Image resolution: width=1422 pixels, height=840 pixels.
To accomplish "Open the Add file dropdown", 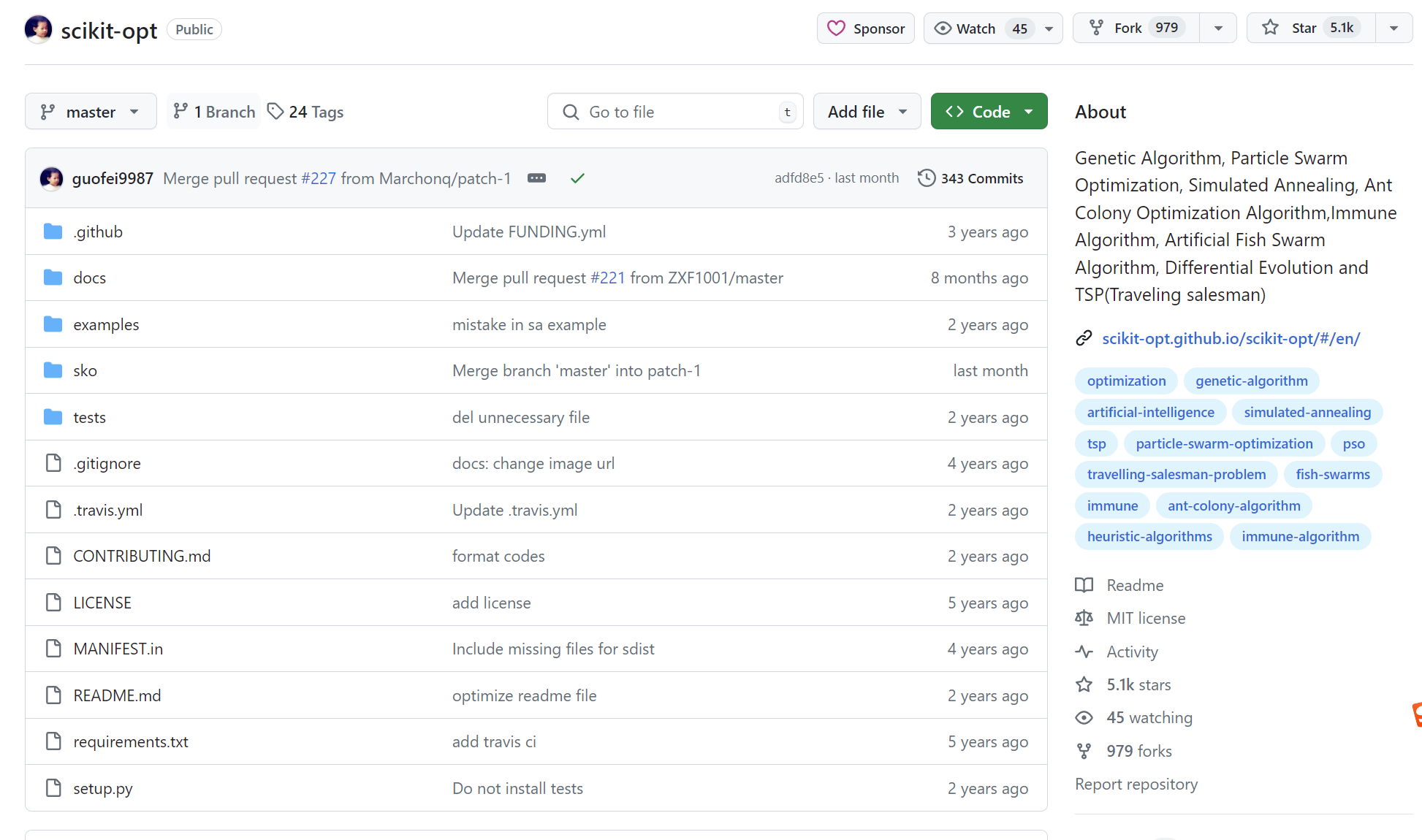I will tap(867, 112).
